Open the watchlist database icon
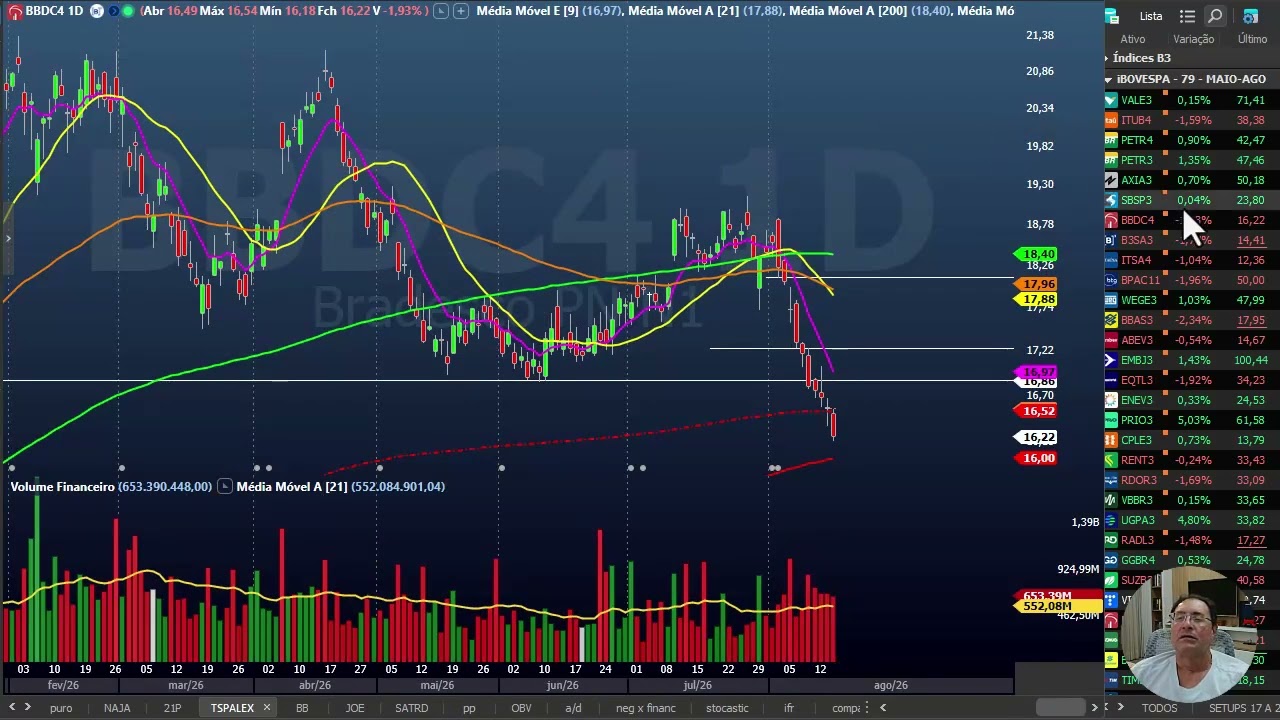Image resolution: width=1280 pixels, height=720 pixels. click(x=1111, y=16)
